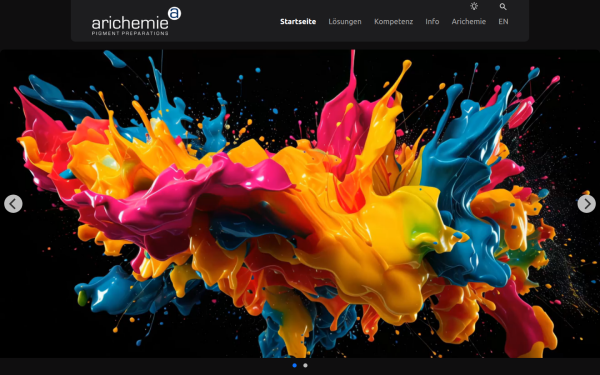This screenshot has width=600, height=375.
Task: Open the search magnifier icon
Action: click(x=503, y=7)
